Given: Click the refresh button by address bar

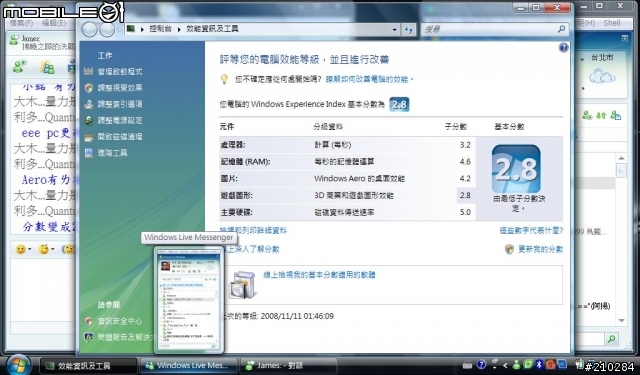Looking at the screenshot, I should [x=408, y=29].
